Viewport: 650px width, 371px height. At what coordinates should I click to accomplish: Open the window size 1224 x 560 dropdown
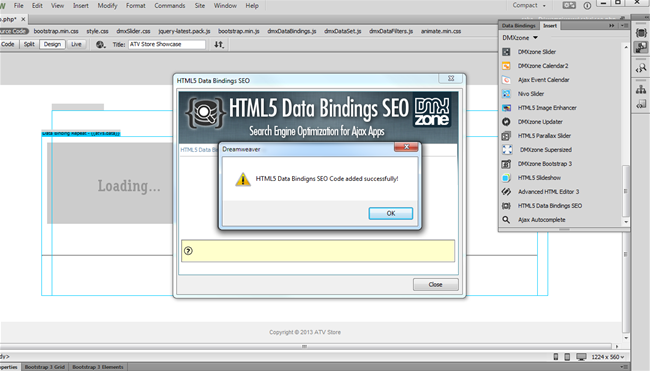click(x=608, y=357)
